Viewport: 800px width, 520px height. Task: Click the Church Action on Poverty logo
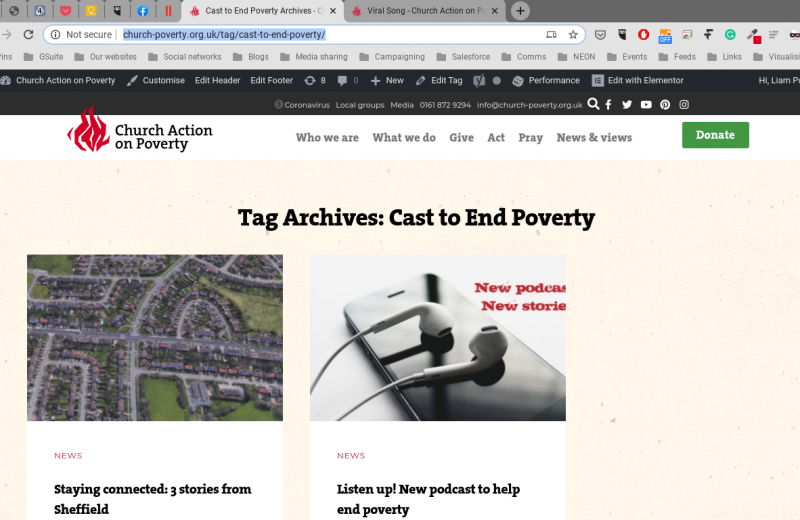click(140, 129)
